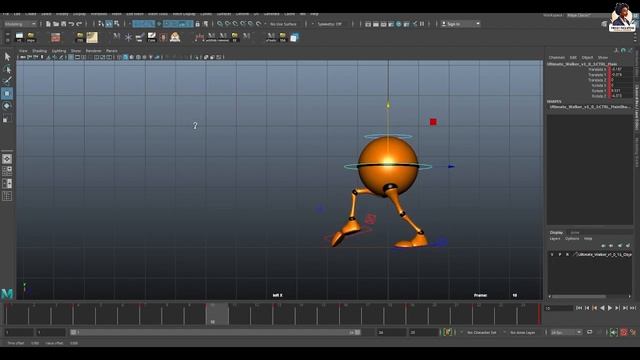Switch to two-pane side-by-side layout
Viewport: 640px width, 360px height.
pyautogui.click(x=7, y=184)
